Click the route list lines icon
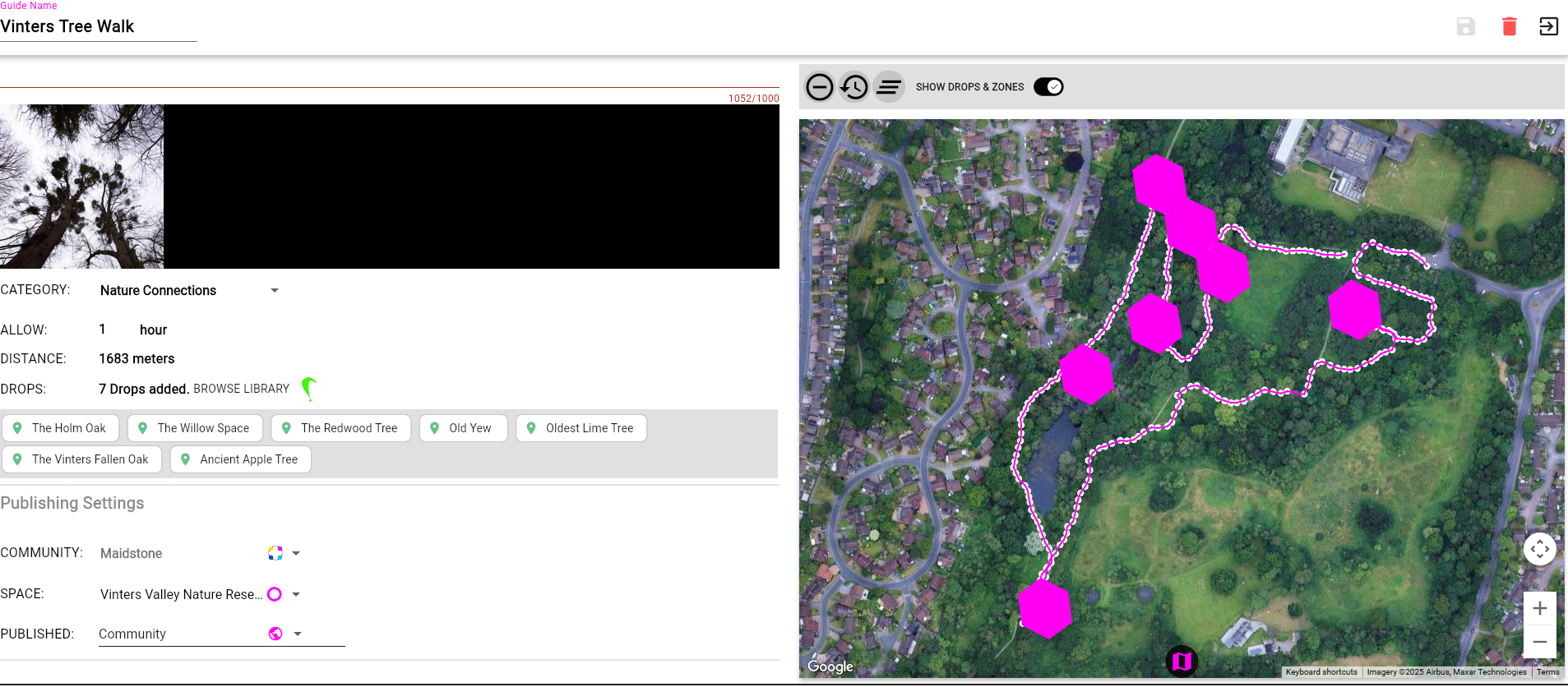1568x687 pixels. coord(889,86)
